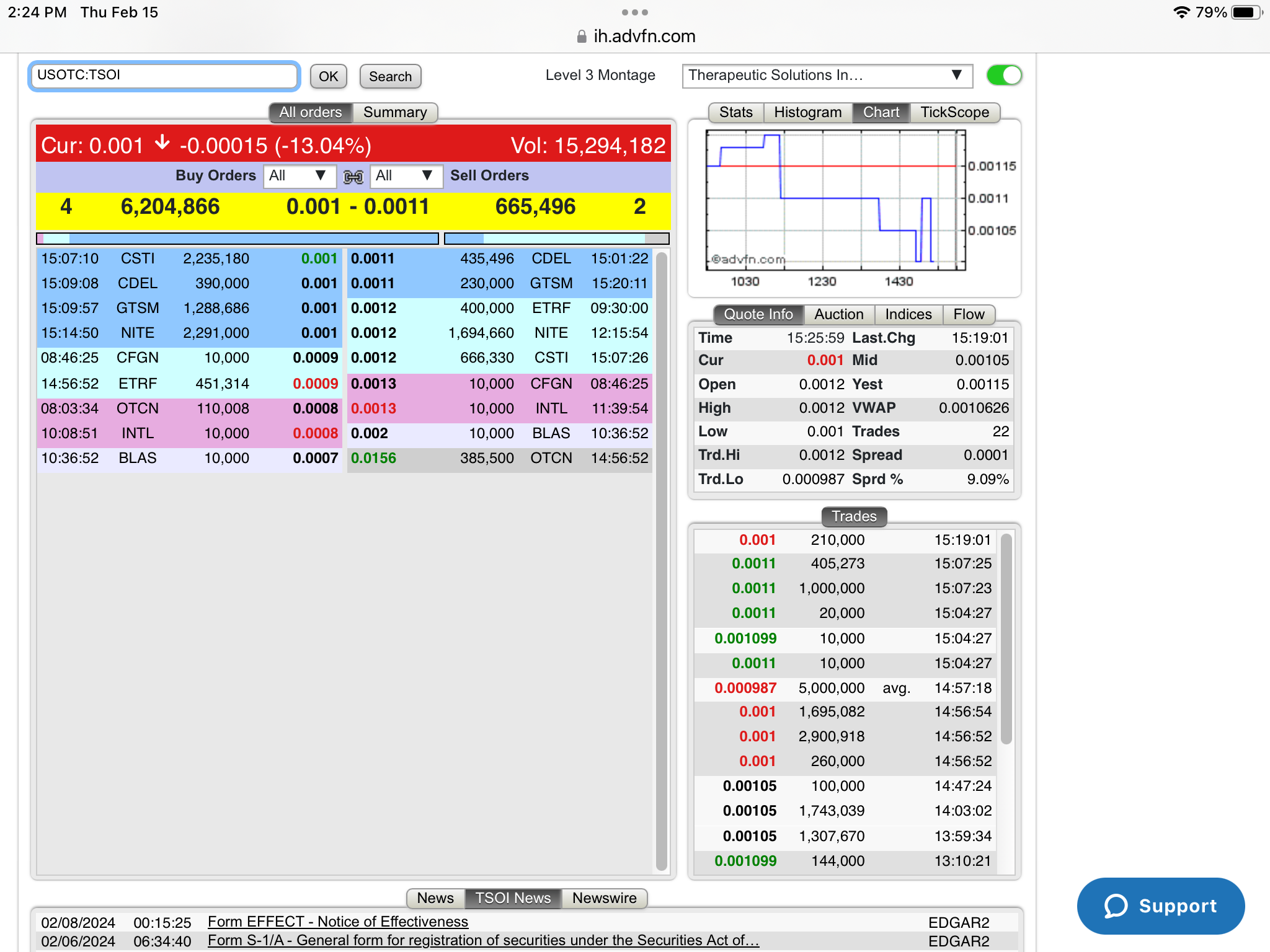The width and height of the screenshot is (1270, 952).
Task: Tap the three-dot multitasking icon at top
Action: coord(635,12)
